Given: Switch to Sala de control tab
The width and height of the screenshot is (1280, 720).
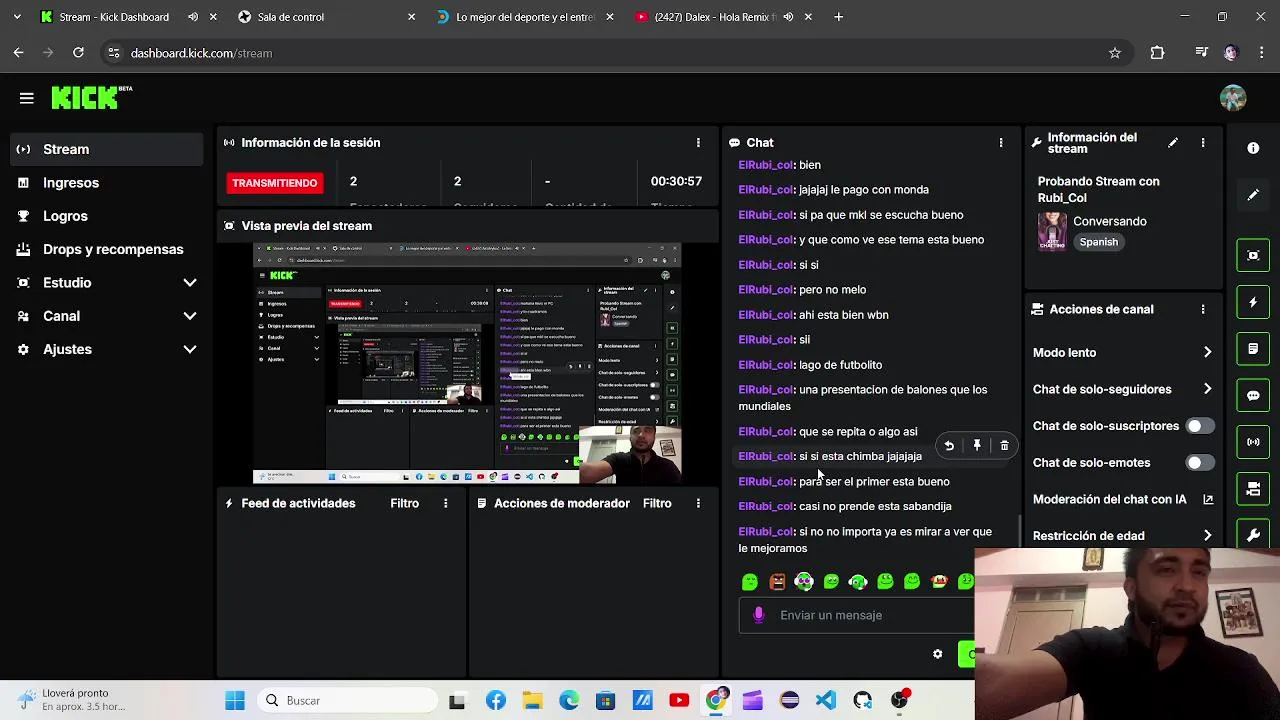Looking at the screenshot, I should (x=327, y=17).
